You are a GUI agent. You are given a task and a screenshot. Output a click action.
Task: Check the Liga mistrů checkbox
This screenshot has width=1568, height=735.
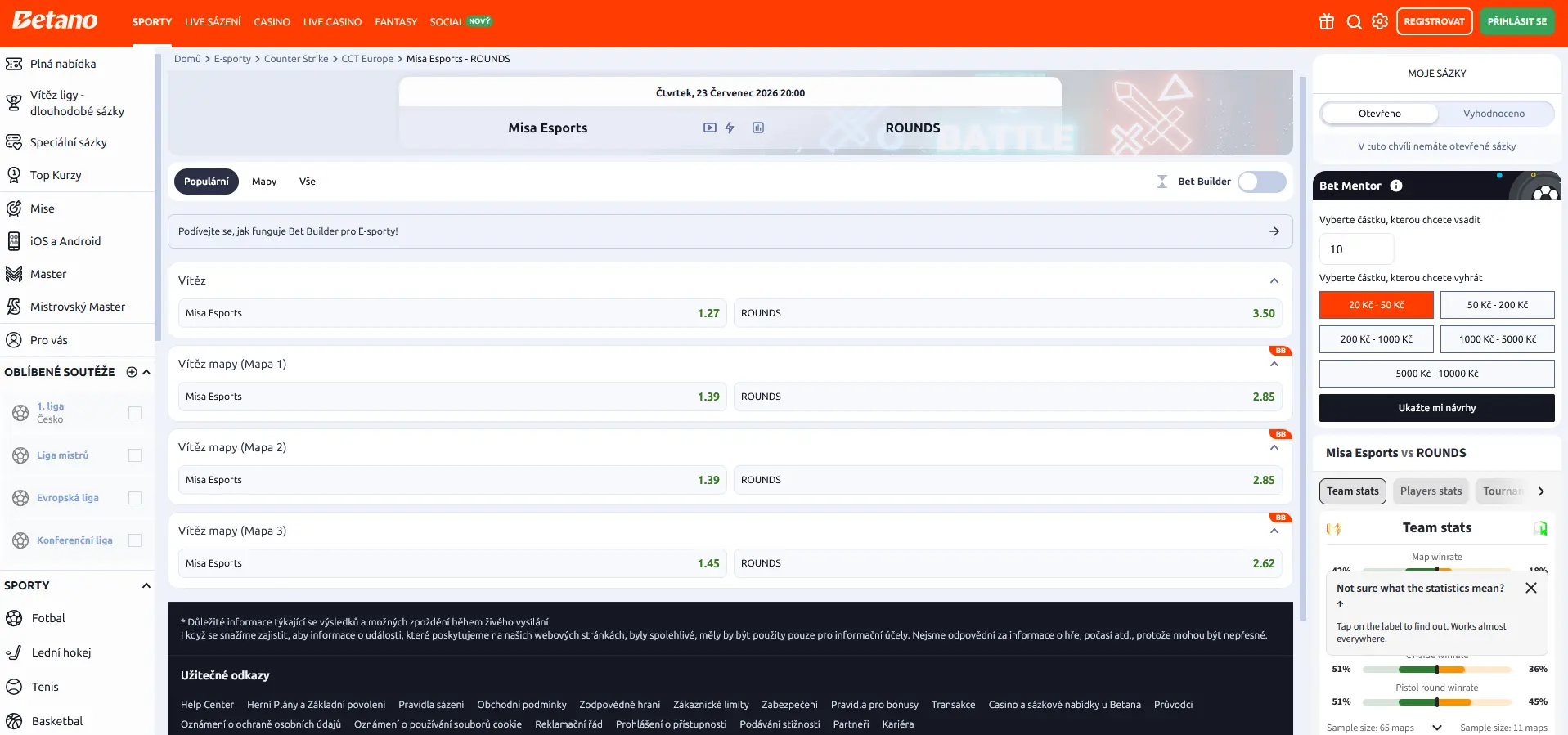point(135,455)
